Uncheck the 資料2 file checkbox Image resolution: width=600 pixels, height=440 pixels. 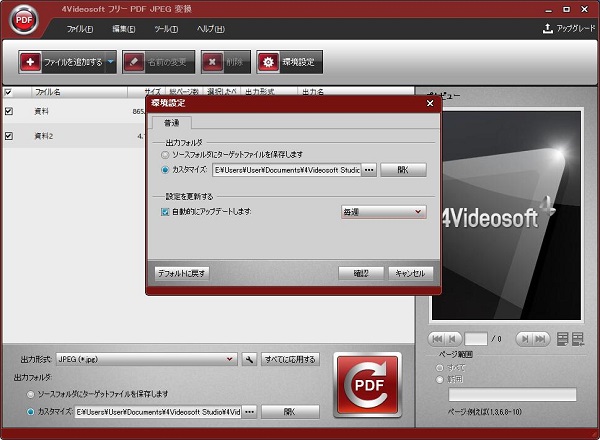[9, 135]
